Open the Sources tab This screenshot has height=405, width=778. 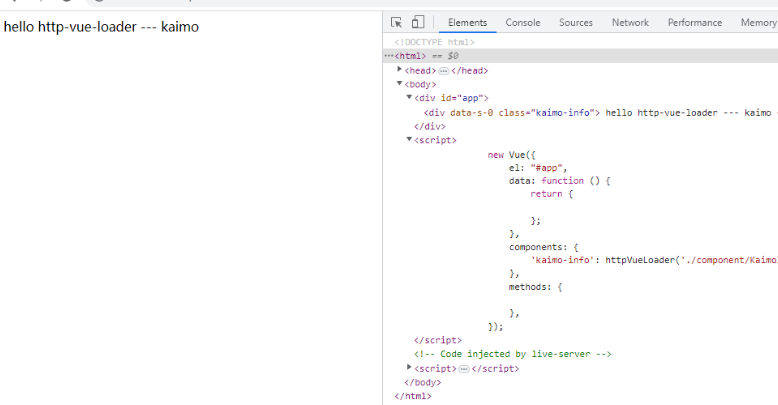click(x=576, y=22)
